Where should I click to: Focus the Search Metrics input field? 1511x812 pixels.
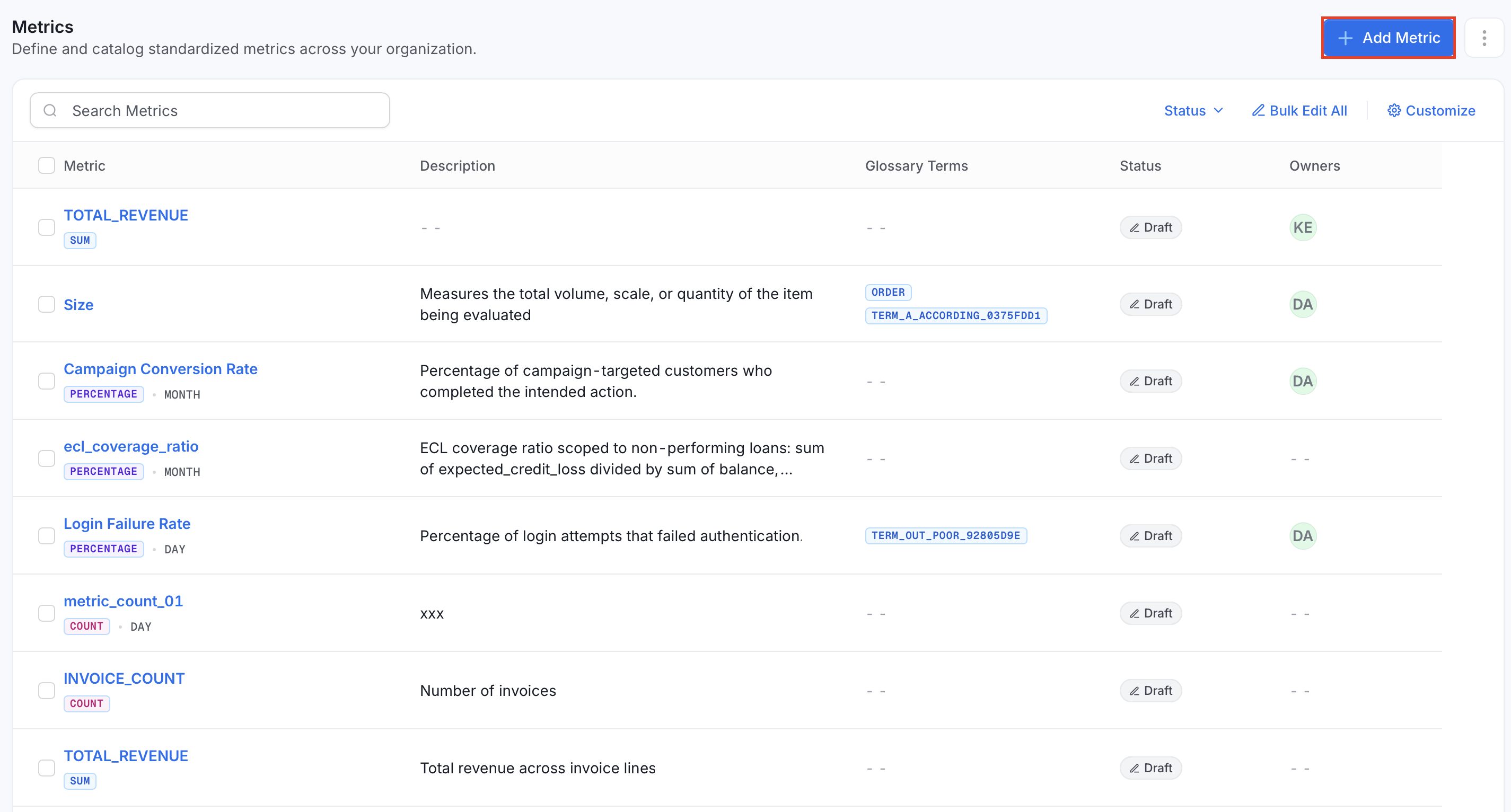coord(210,110)
